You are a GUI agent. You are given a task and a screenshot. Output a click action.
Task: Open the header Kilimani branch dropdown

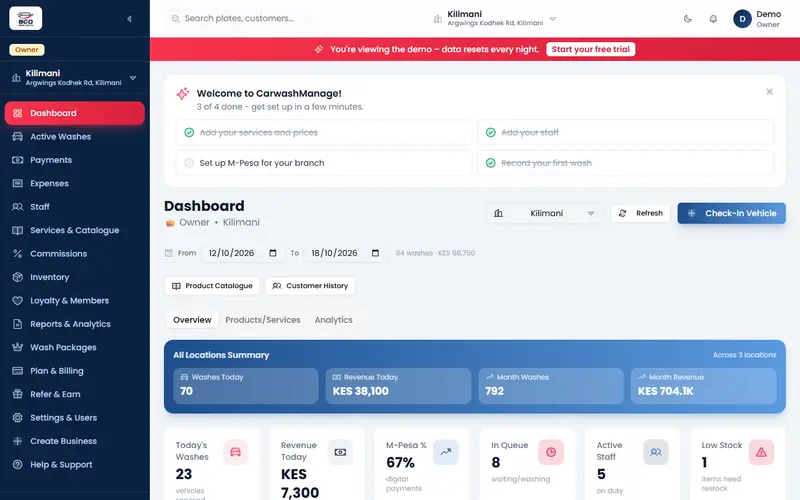pyautogui.click(x=494, y=19)
